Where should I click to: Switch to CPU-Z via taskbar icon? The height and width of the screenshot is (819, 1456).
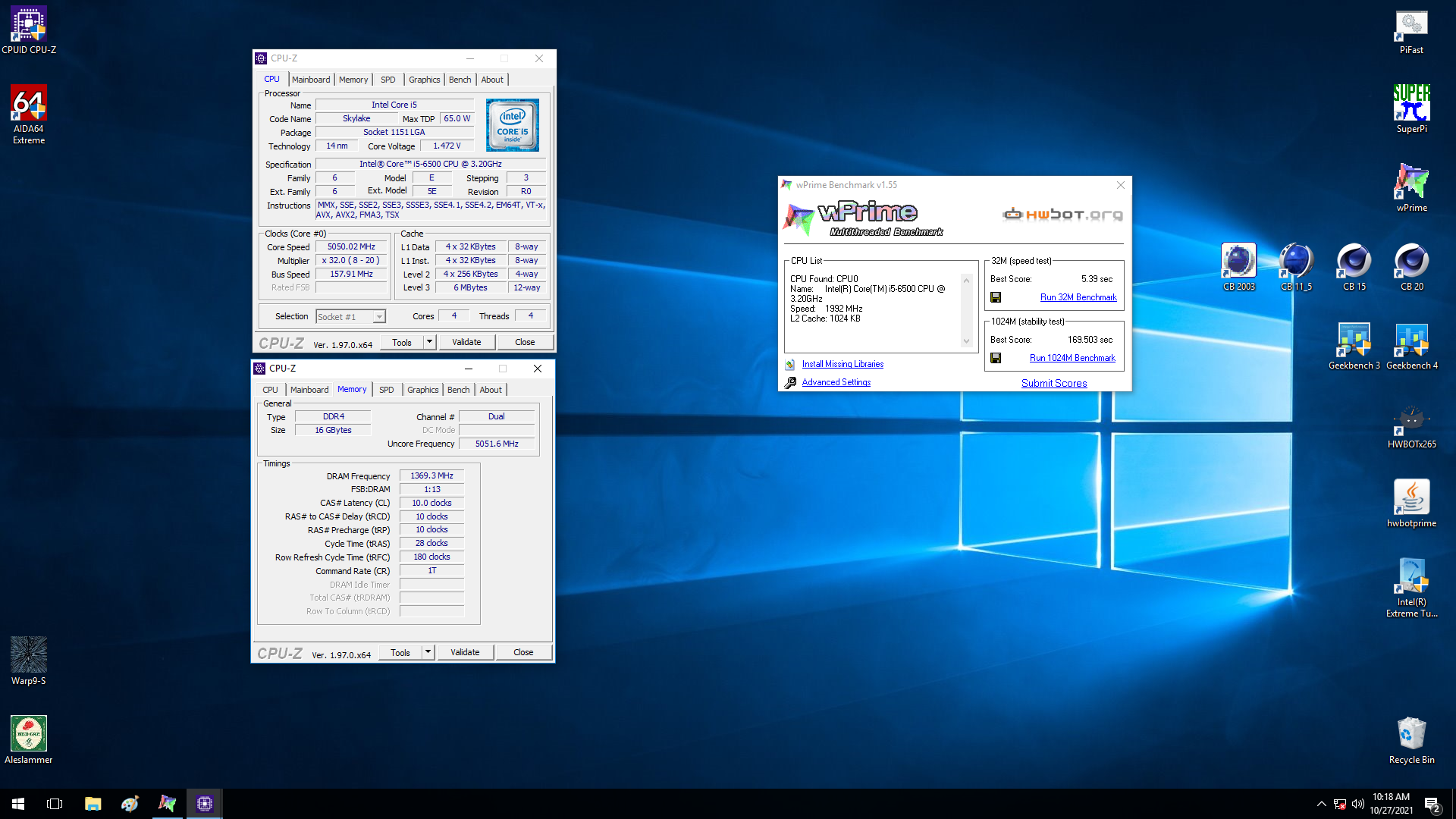coord(204,804)
